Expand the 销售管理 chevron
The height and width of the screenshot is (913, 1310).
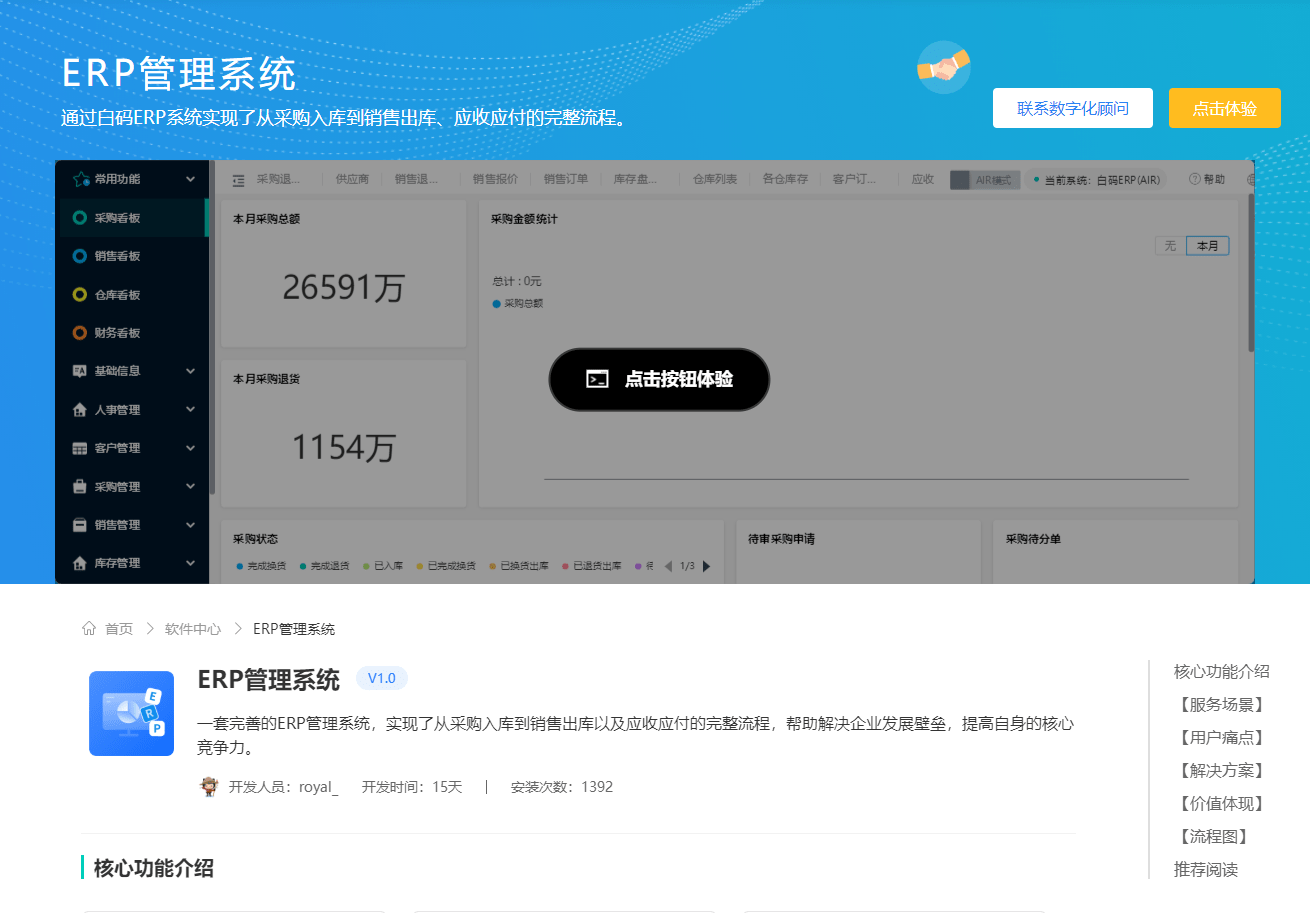190,524
